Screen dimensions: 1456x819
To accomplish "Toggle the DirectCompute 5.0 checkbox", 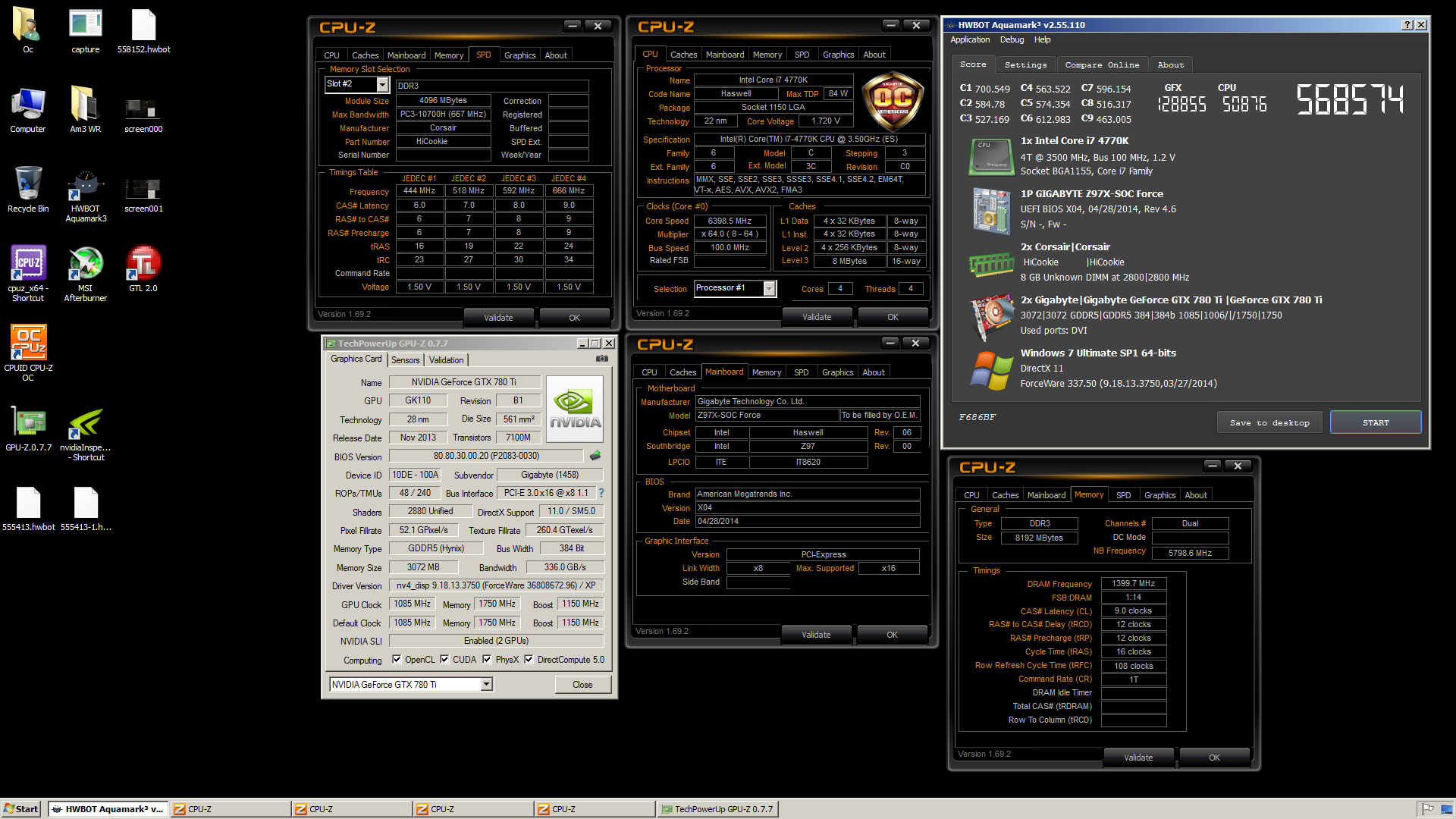I will click(x=529, y=659).
